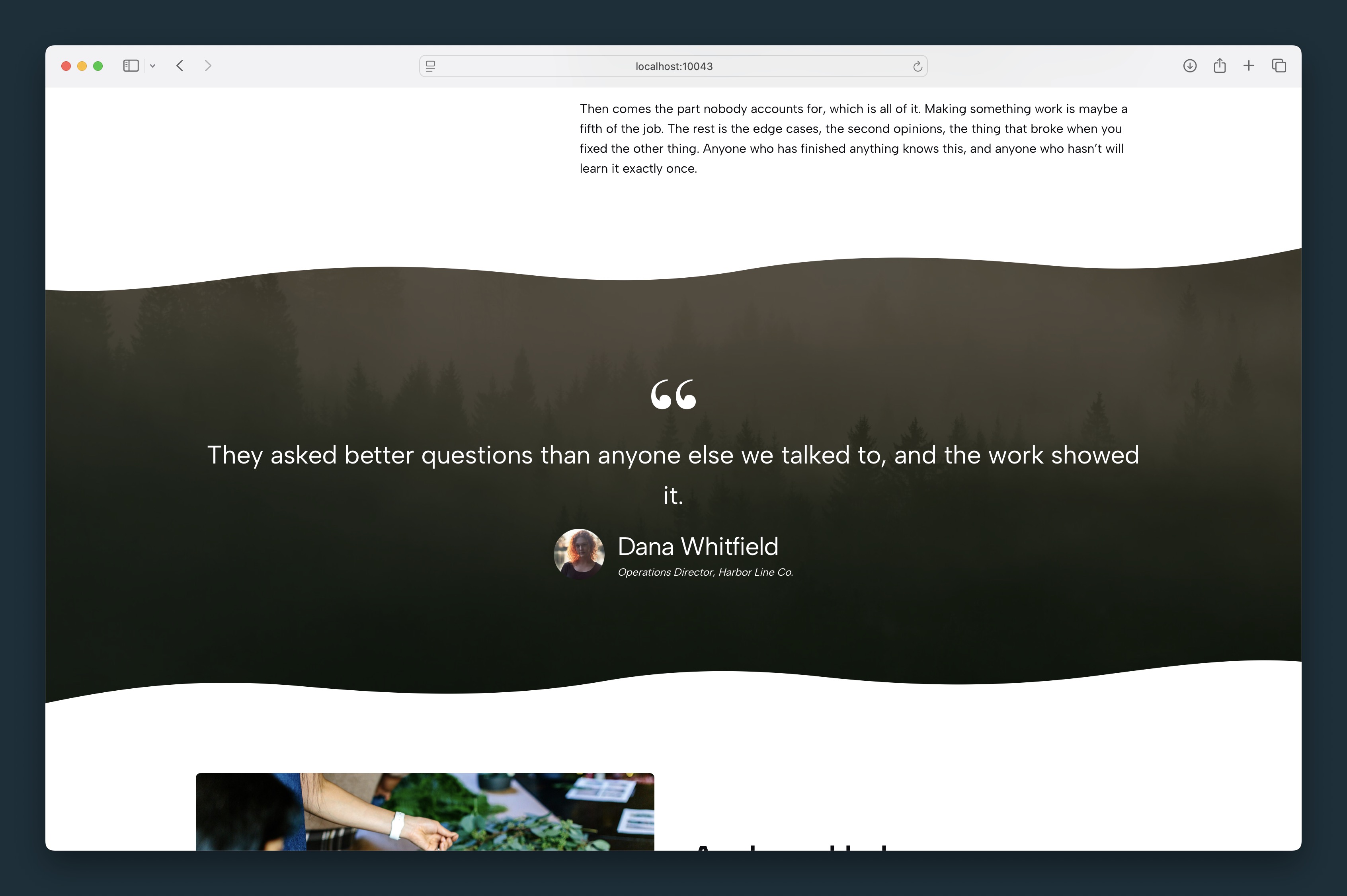Viewport: 1347px width, 896px height.
Task: Minimize the Safari window
Action: click(82, 66)
